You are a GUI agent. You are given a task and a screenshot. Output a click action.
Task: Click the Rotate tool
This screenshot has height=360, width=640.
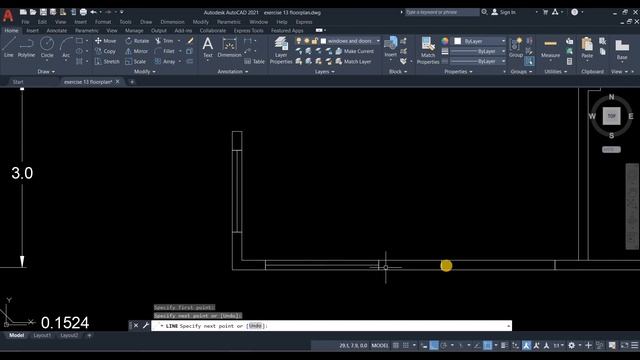point(137,41)
